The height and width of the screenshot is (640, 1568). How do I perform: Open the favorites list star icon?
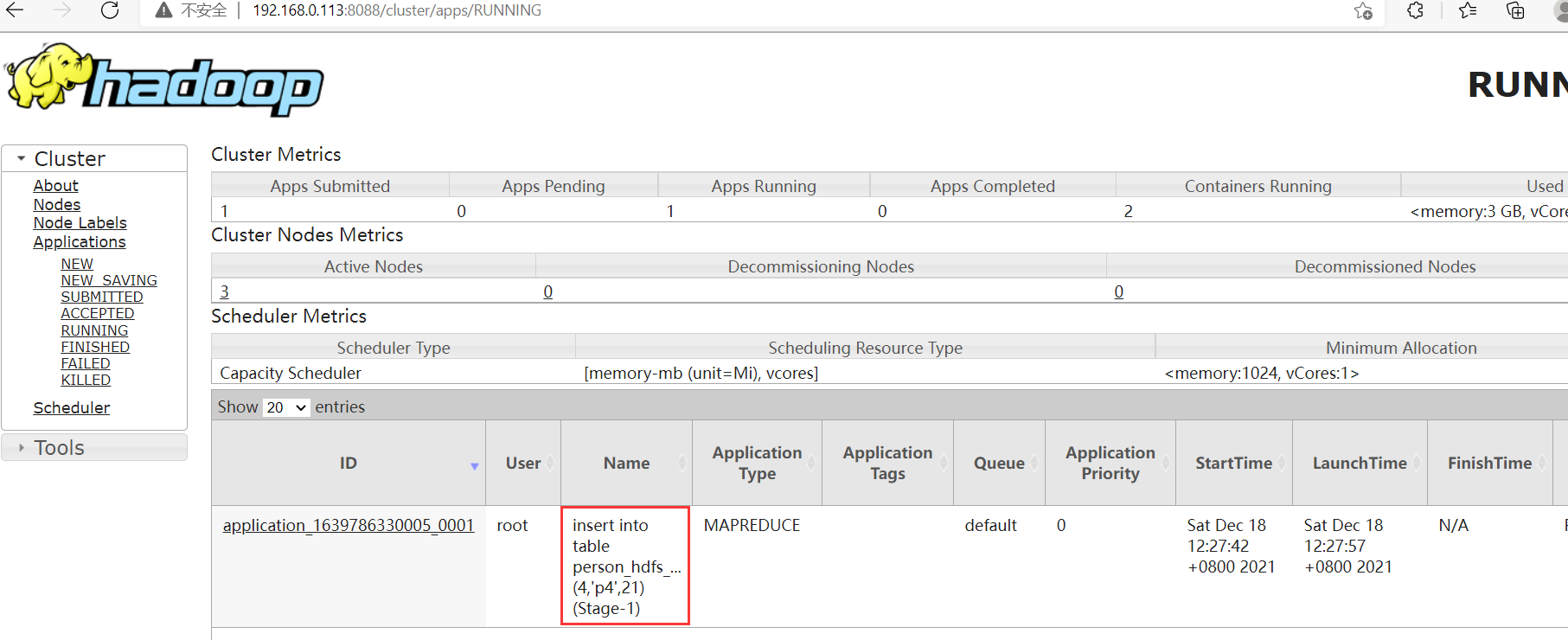pyautogui.click(x=1468, y=10)
